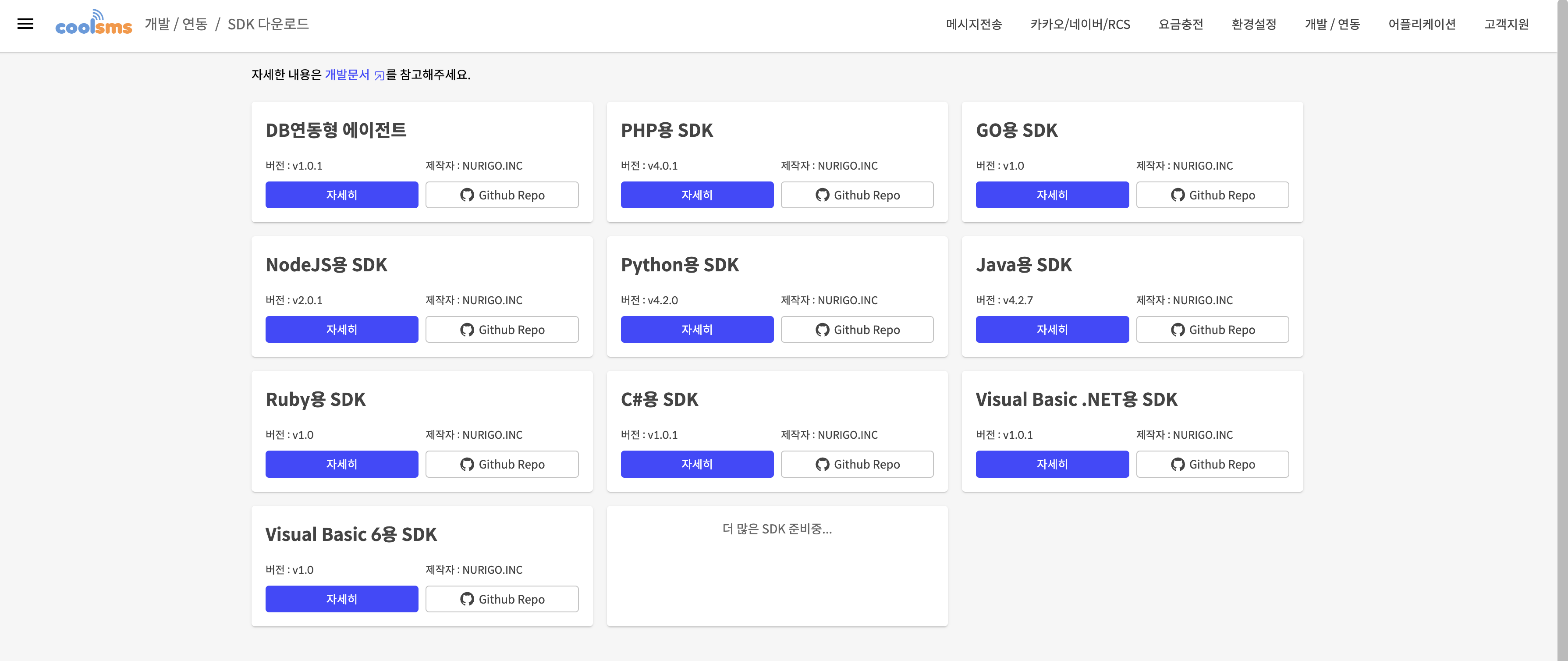Open Github Repo for C#용 SDK
This screenshot has height=661, width=1568.
(857, 464)
